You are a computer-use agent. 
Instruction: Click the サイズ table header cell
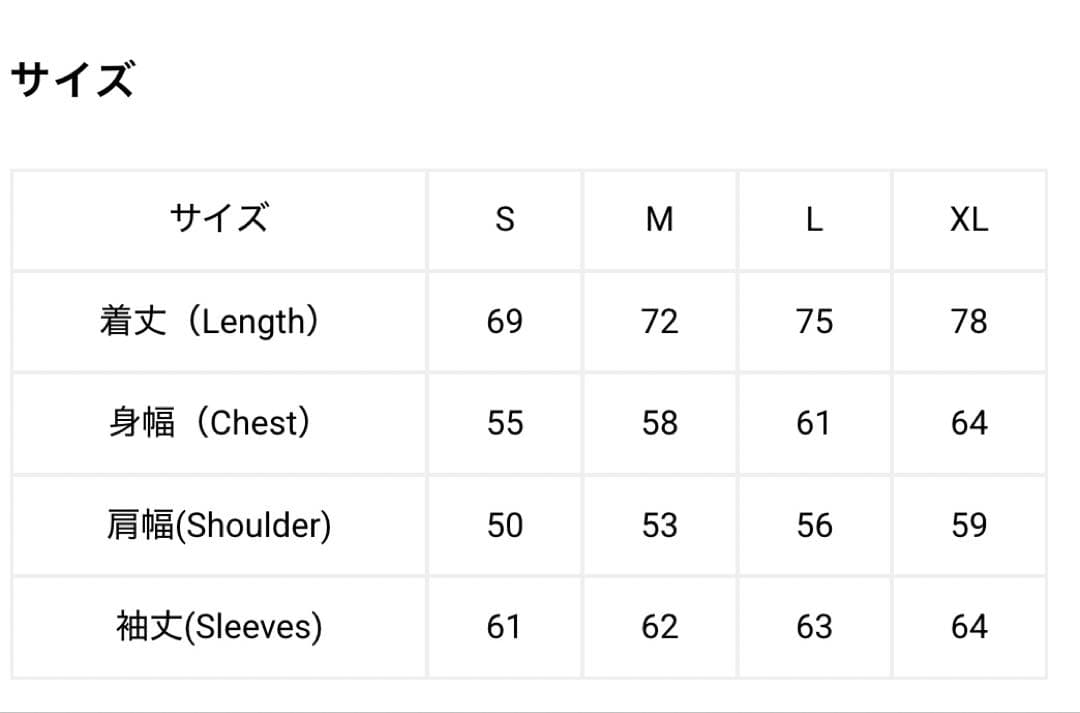(x=219, y=217)
